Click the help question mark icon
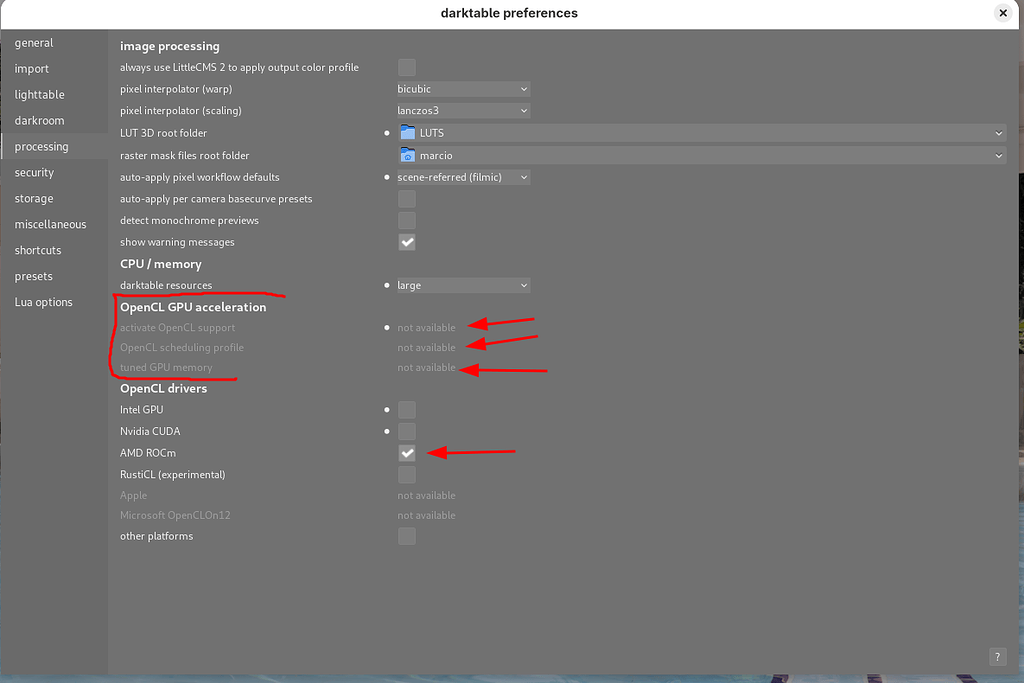 click(997, 657)
